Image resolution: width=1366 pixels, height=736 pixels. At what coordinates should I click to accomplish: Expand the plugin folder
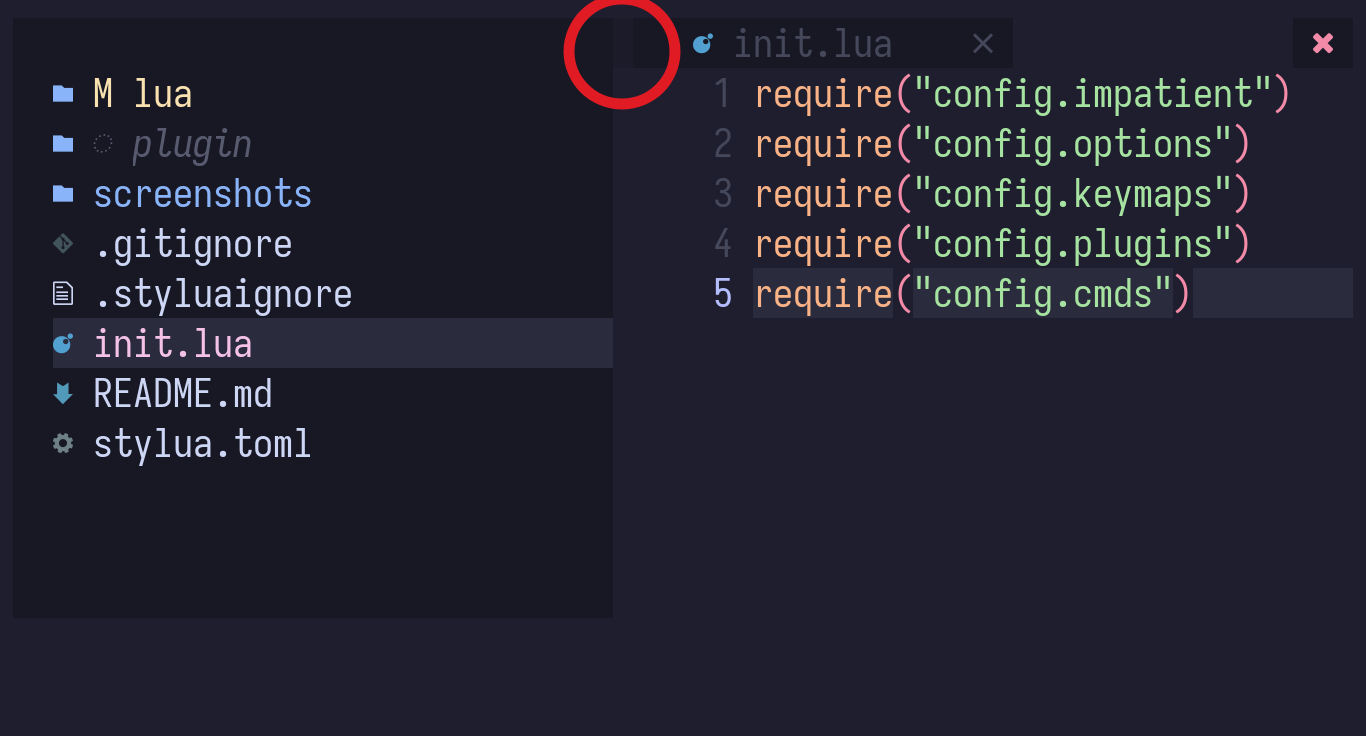tap(191, 143)
